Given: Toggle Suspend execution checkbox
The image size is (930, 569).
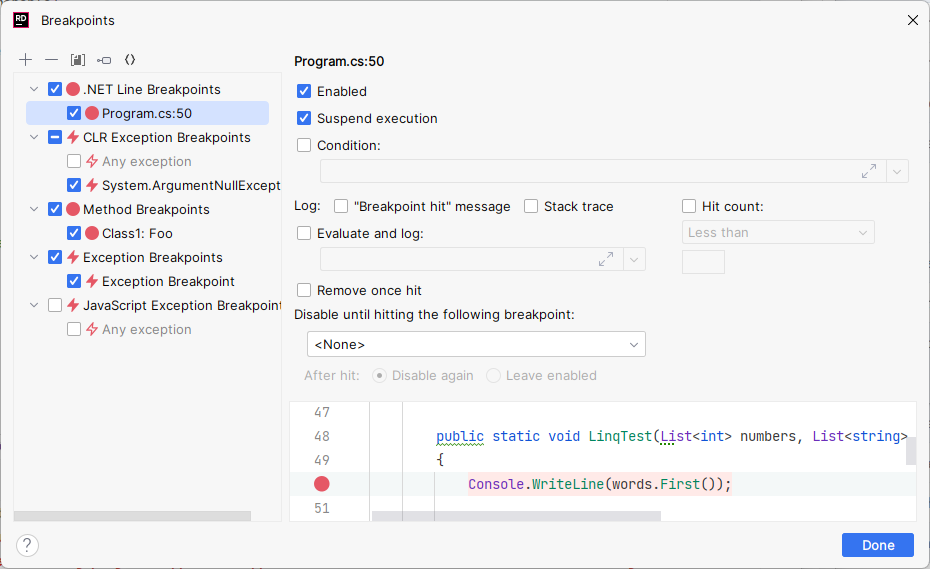Looking at the screenshot, I should click(304, 118).
